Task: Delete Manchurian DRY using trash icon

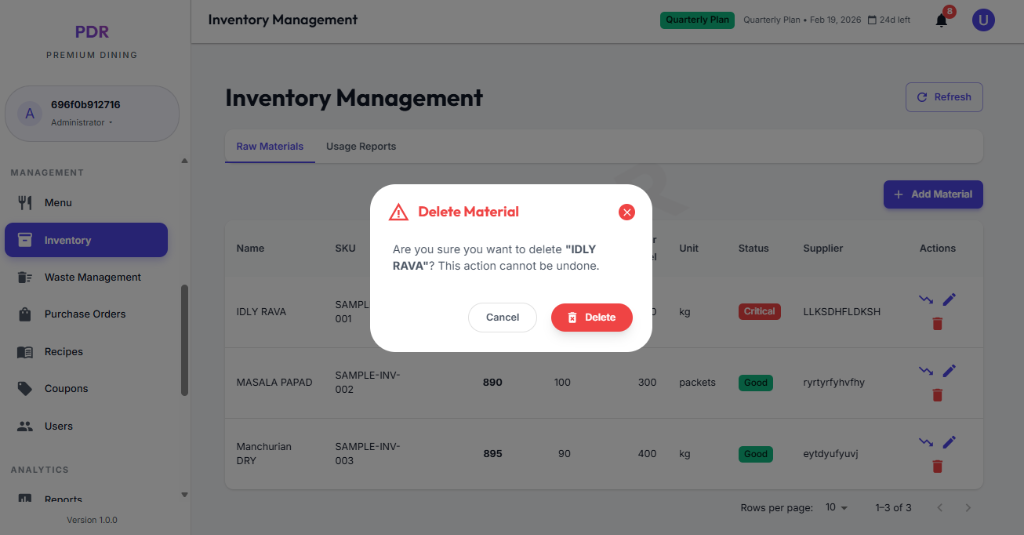Action: tap(937, 466)
